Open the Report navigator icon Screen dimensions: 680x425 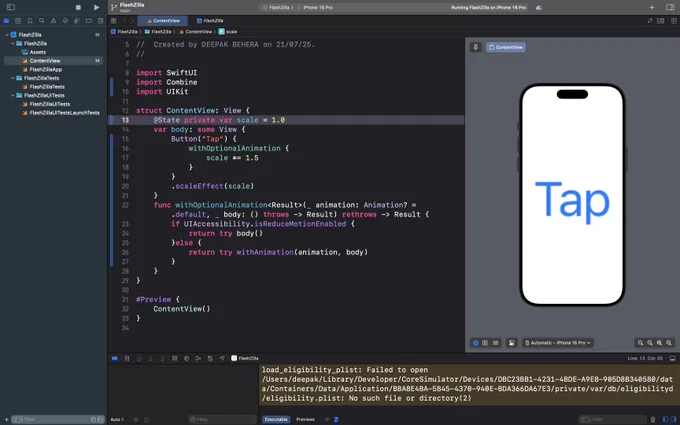point(100,21)
